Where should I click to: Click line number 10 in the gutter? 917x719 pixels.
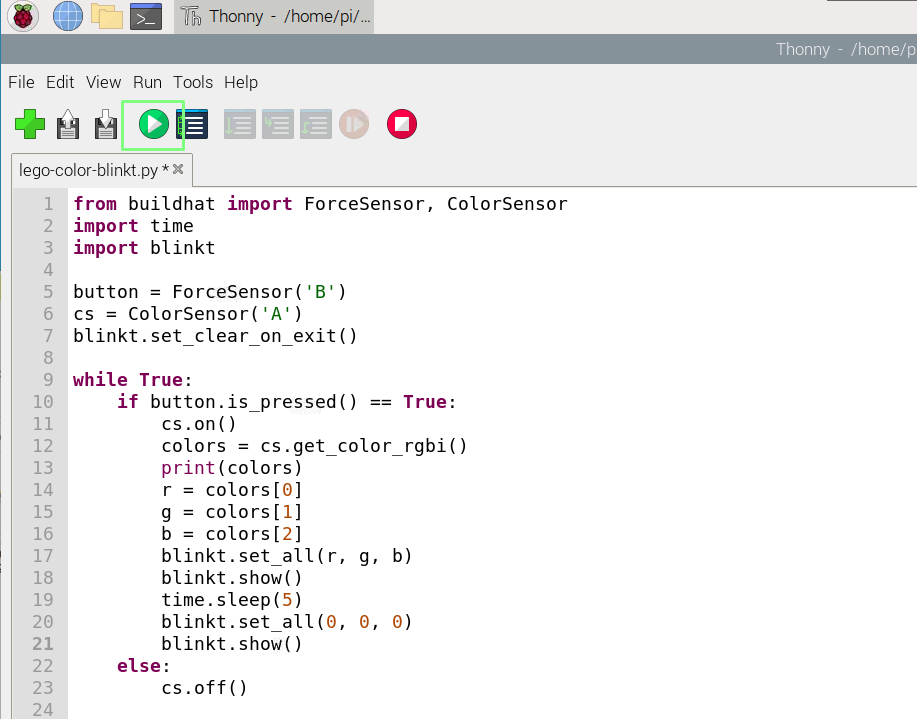(x=42, y=401)
